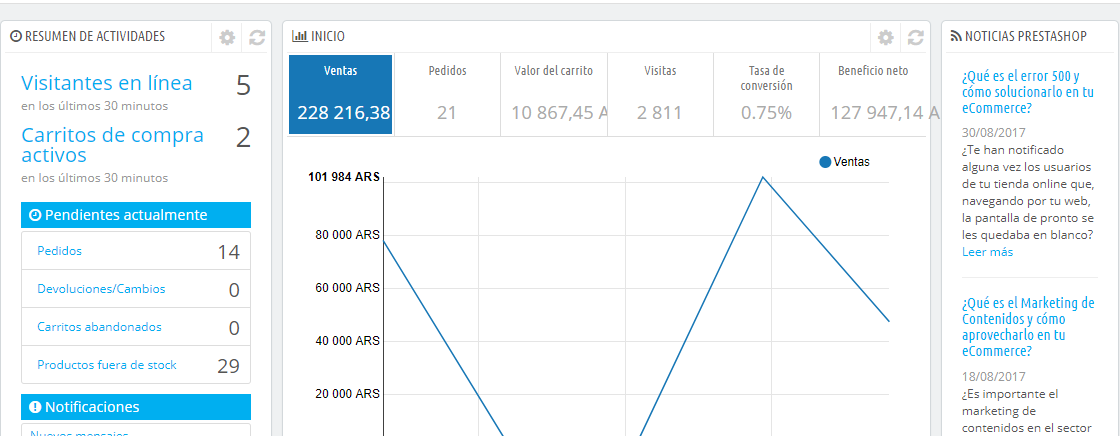Click the 18/08/2017 news date
1120x436 pixels.
coord(993,377)
